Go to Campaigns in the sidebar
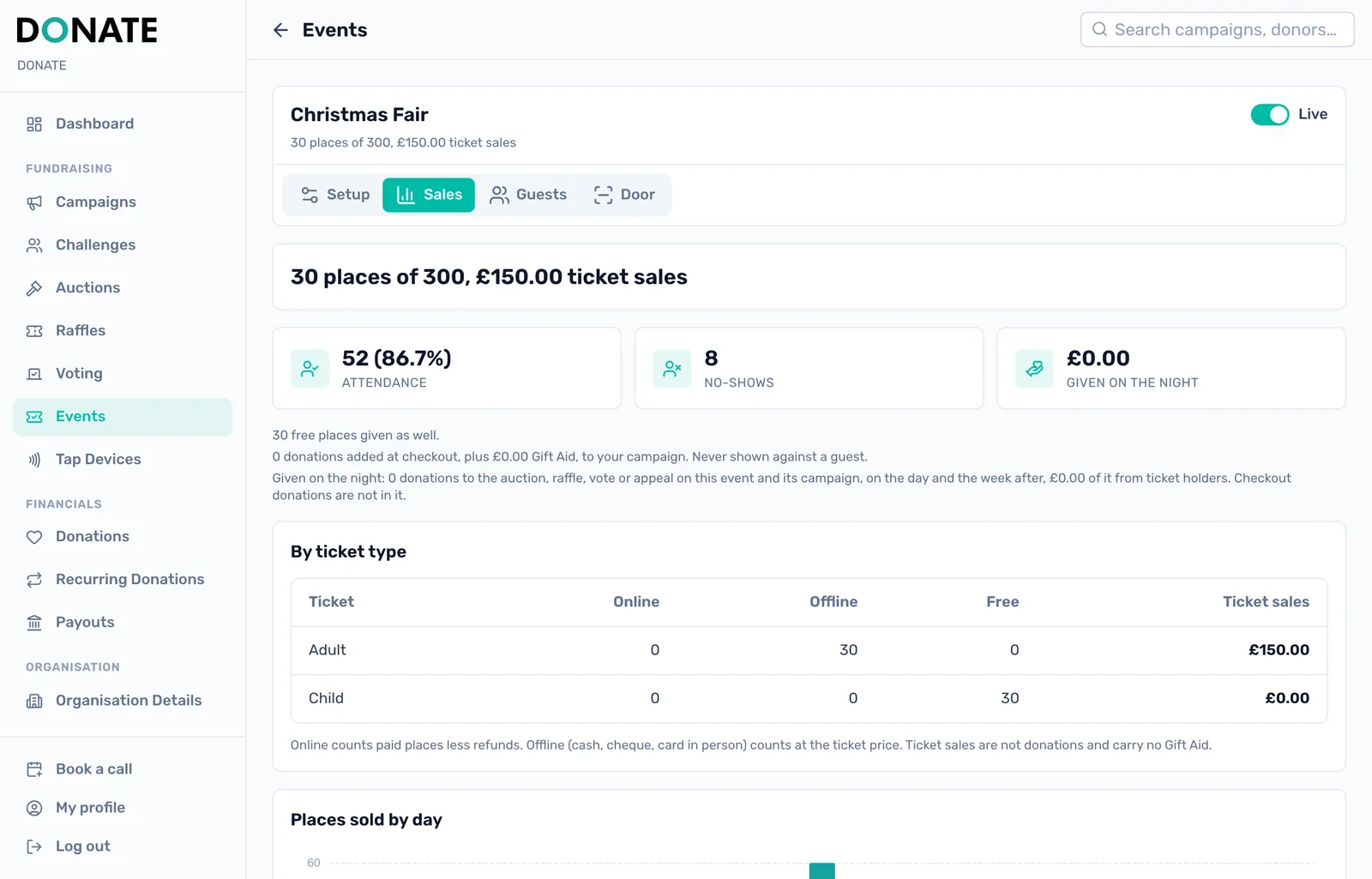The image size is (1372, 879). pyautogui.click(x=123, y=202)
